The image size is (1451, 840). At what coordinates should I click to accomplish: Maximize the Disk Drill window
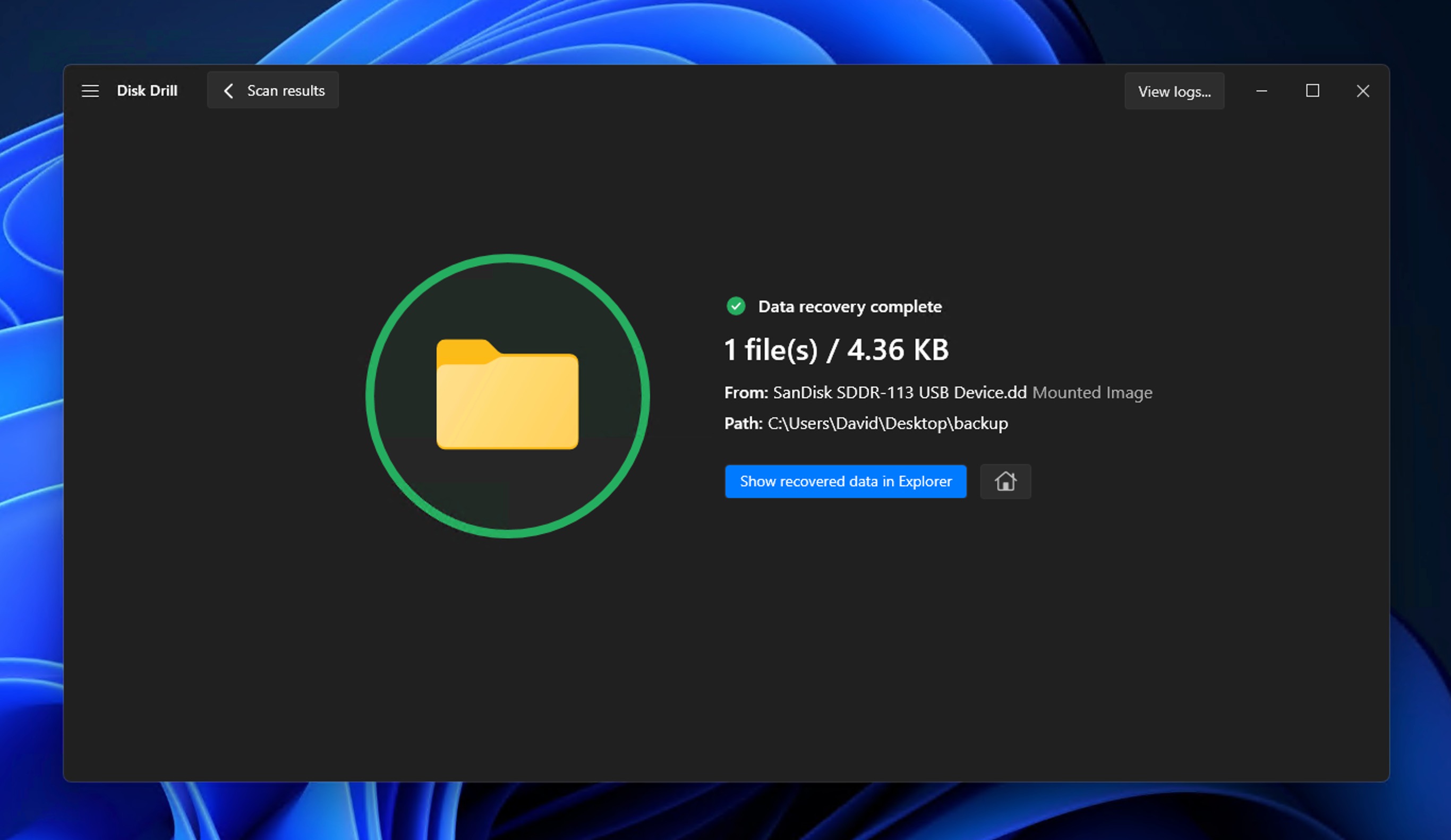pos(1312,91)
